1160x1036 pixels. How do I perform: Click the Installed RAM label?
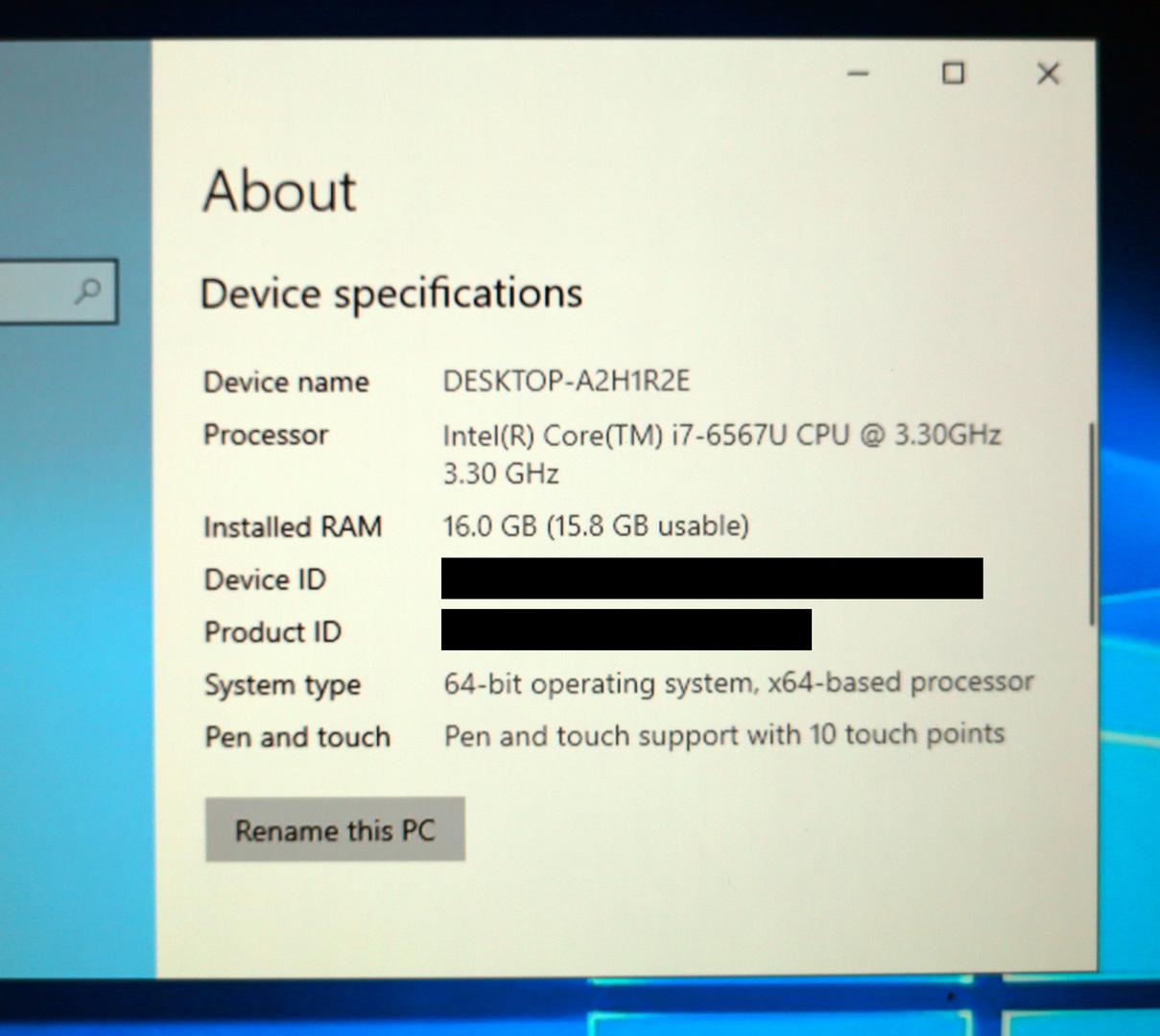point(293,527)
